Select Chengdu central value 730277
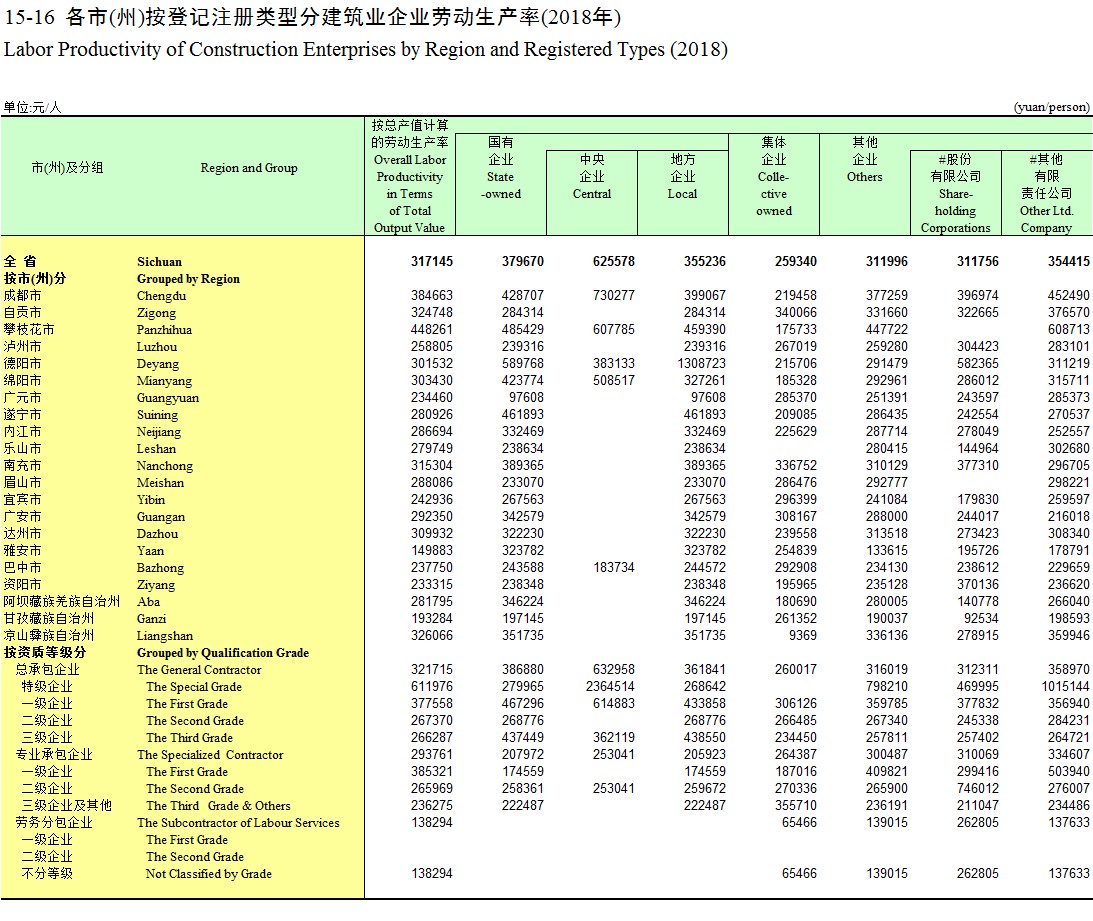 click(613, 296)
